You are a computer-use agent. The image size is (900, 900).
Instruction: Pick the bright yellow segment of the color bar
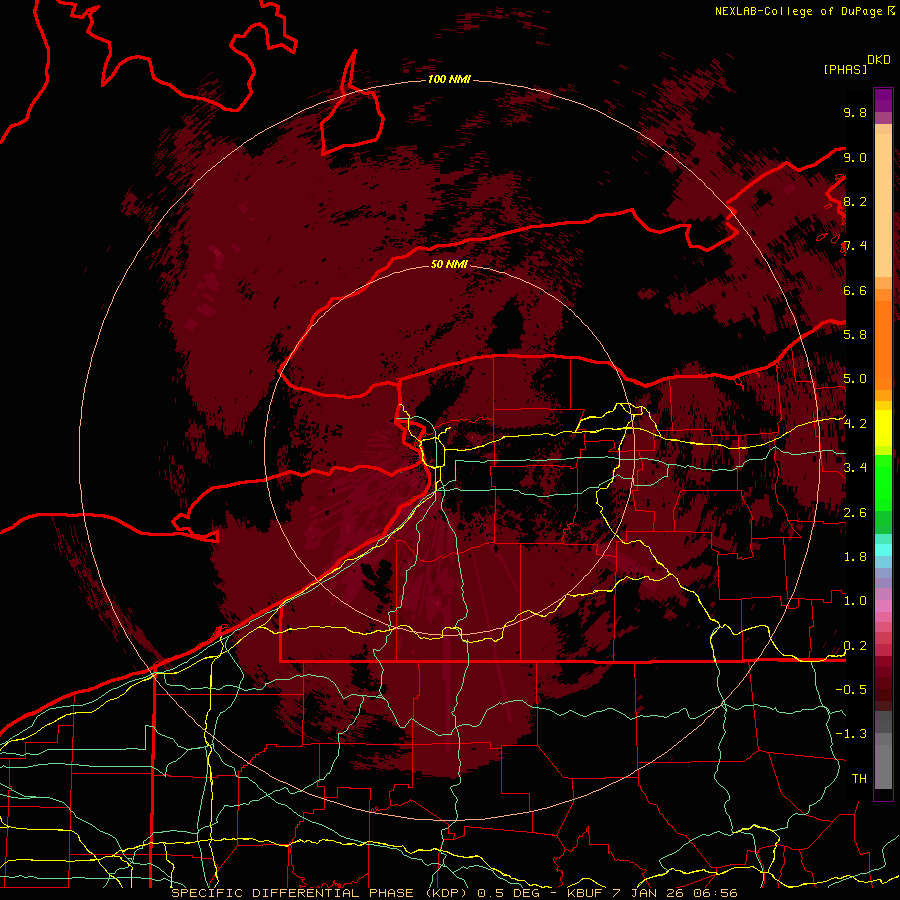click(x=883, y=428)
